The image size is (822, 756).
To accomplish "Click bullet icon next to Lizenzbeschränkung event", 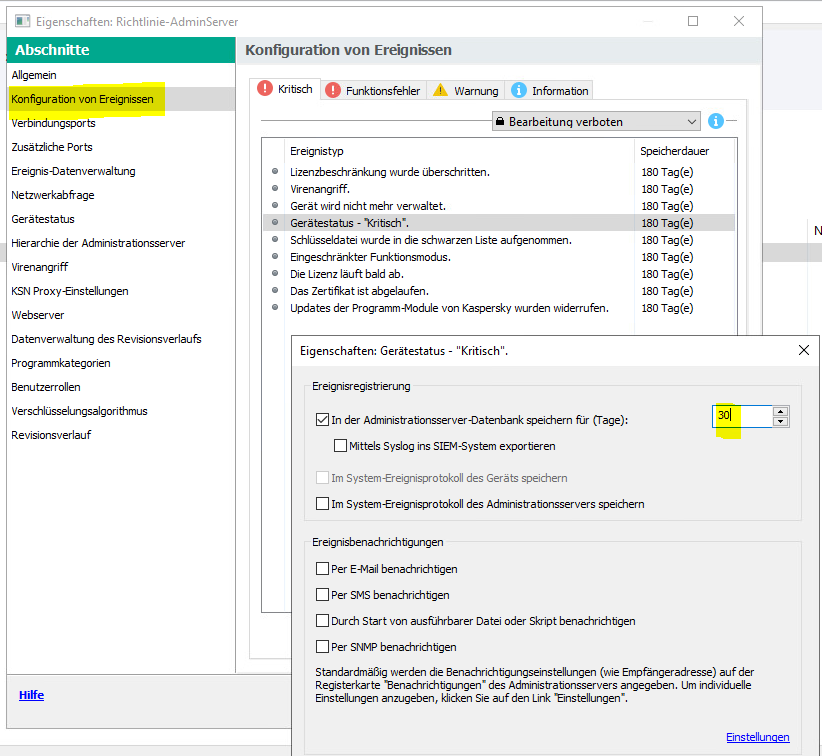I will click(x=275, y=171).
